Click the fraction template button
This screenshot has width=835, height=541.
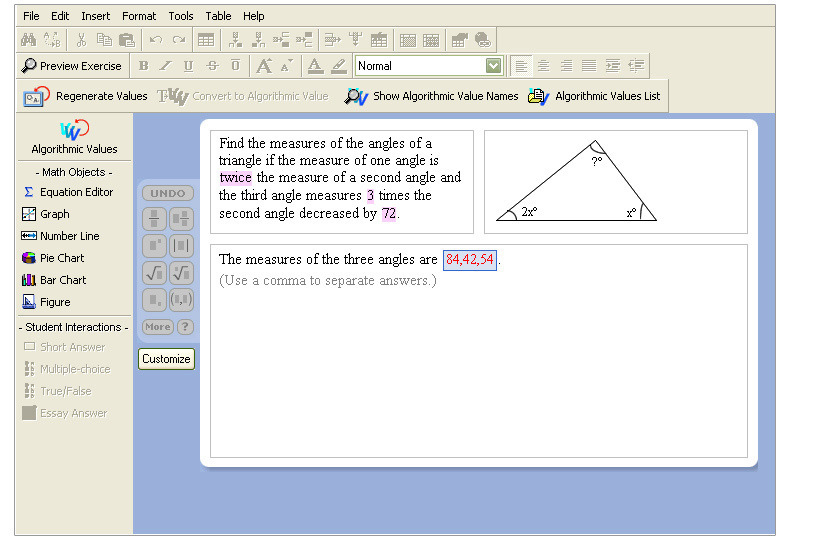(154, 218)
